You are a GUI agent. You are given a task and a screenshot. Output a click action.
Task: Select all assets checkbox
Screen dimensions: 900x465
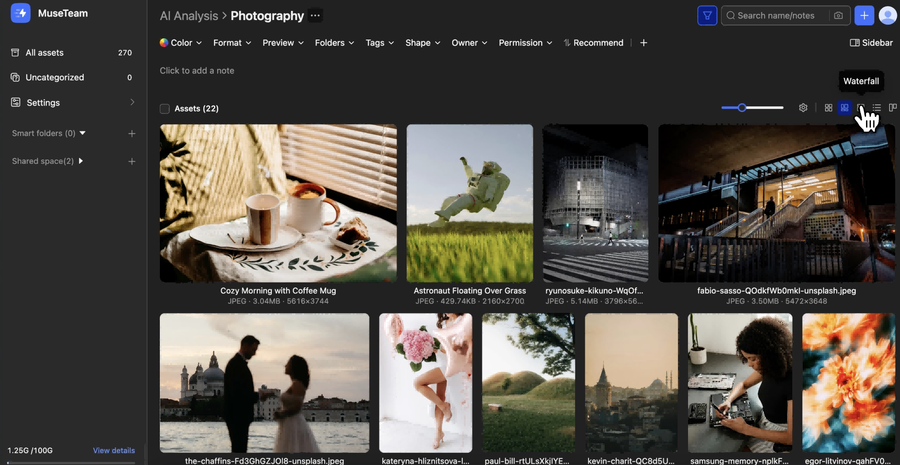pyautogui.click(x=165, y=109)
